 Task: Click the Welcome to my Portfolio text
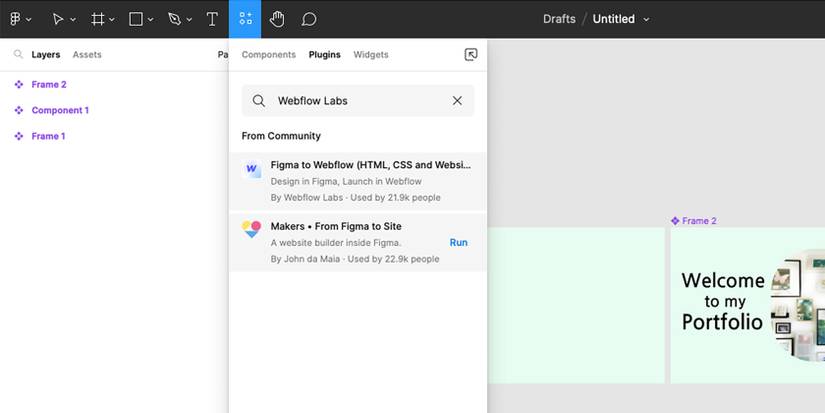[722, 301]
